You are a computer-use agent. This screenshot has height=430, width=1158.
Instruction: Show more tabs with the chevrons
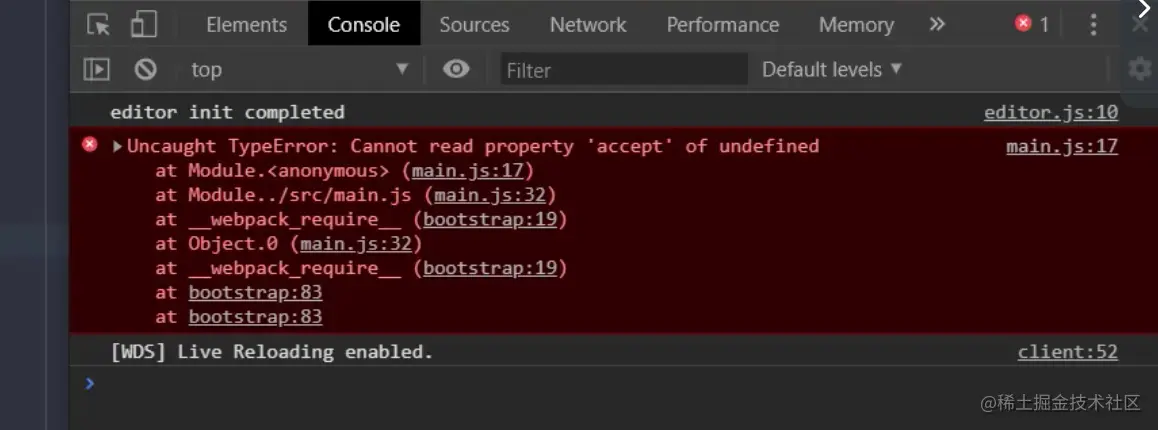(x=937, y=24)
